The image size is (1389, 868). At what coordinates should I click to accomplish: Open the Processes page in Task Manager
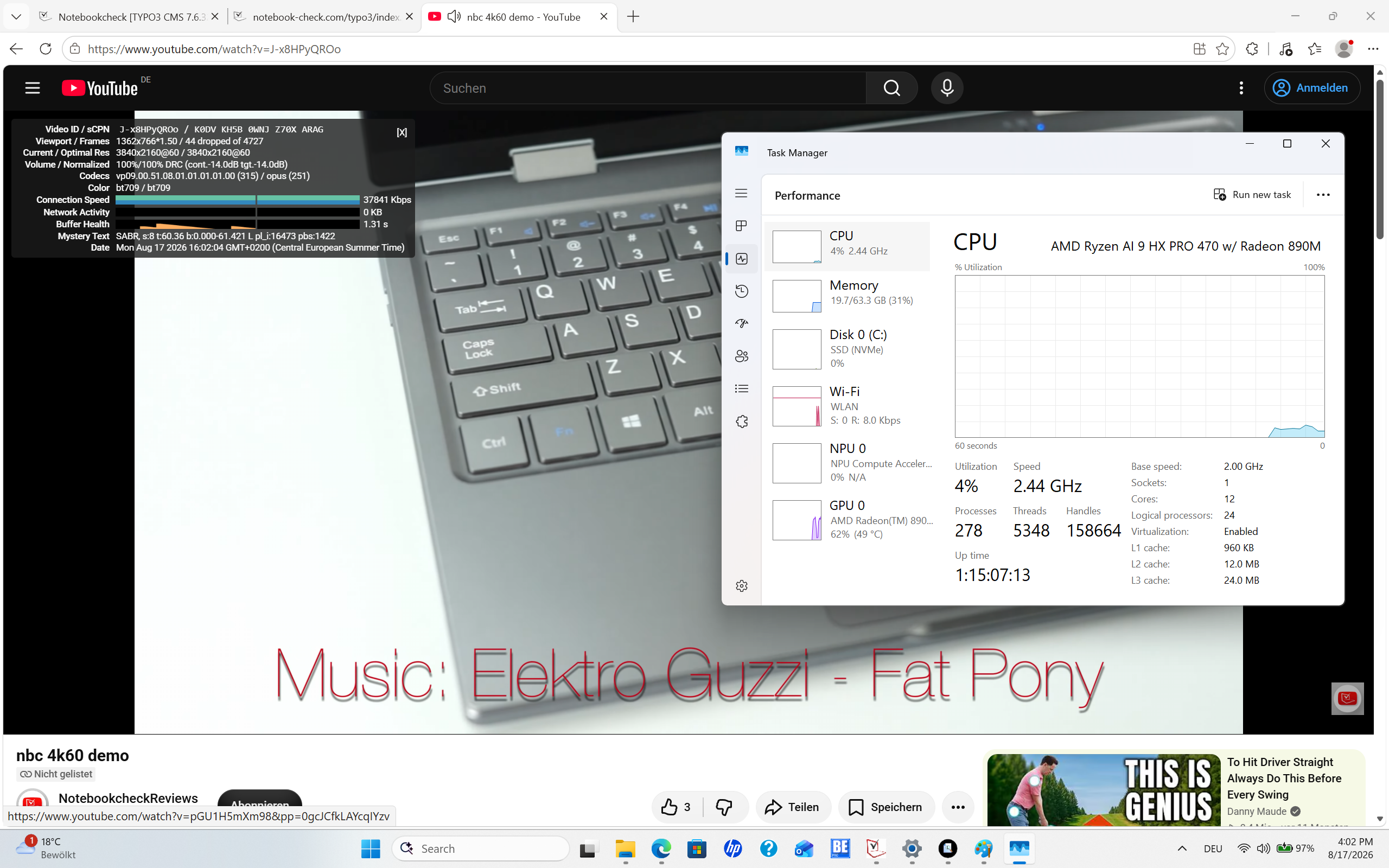click(x=742, y=226)
